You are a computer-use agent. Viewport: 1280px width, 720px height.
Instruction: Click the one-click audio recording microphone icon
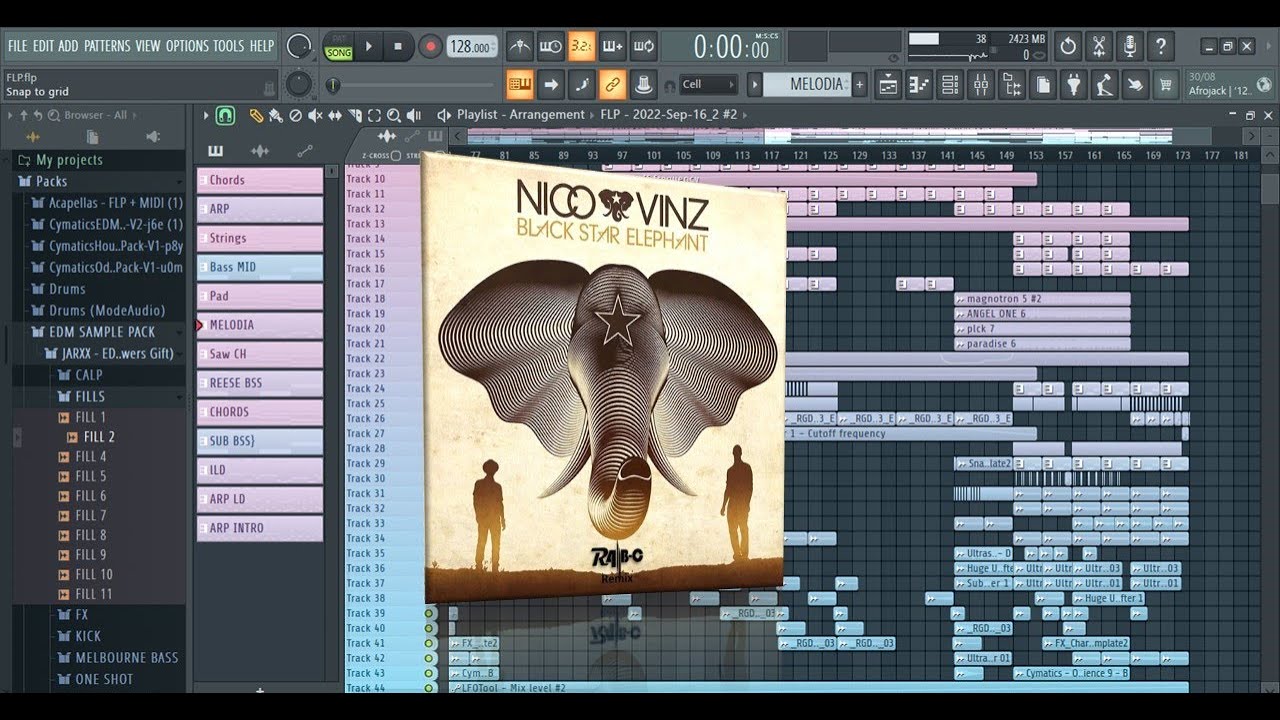click(1130, 46)
